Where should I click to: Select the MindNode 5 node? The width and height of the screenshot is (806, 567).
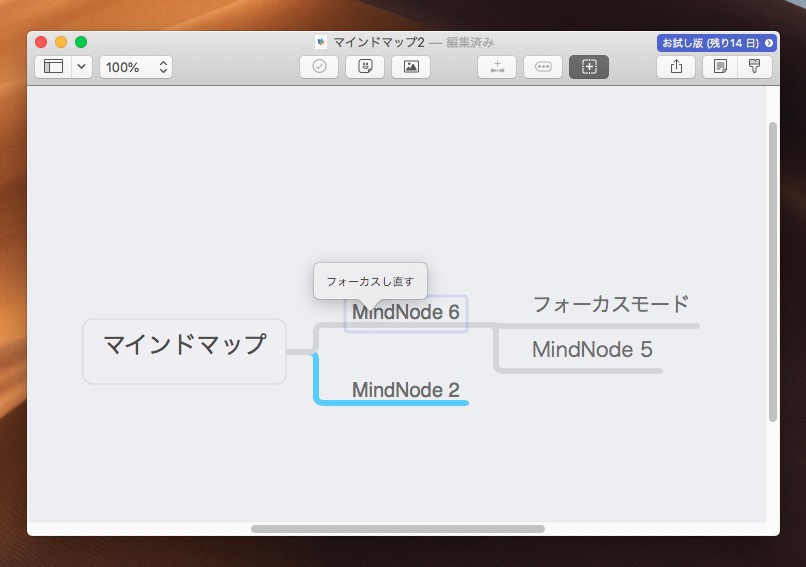coord(592,350)
